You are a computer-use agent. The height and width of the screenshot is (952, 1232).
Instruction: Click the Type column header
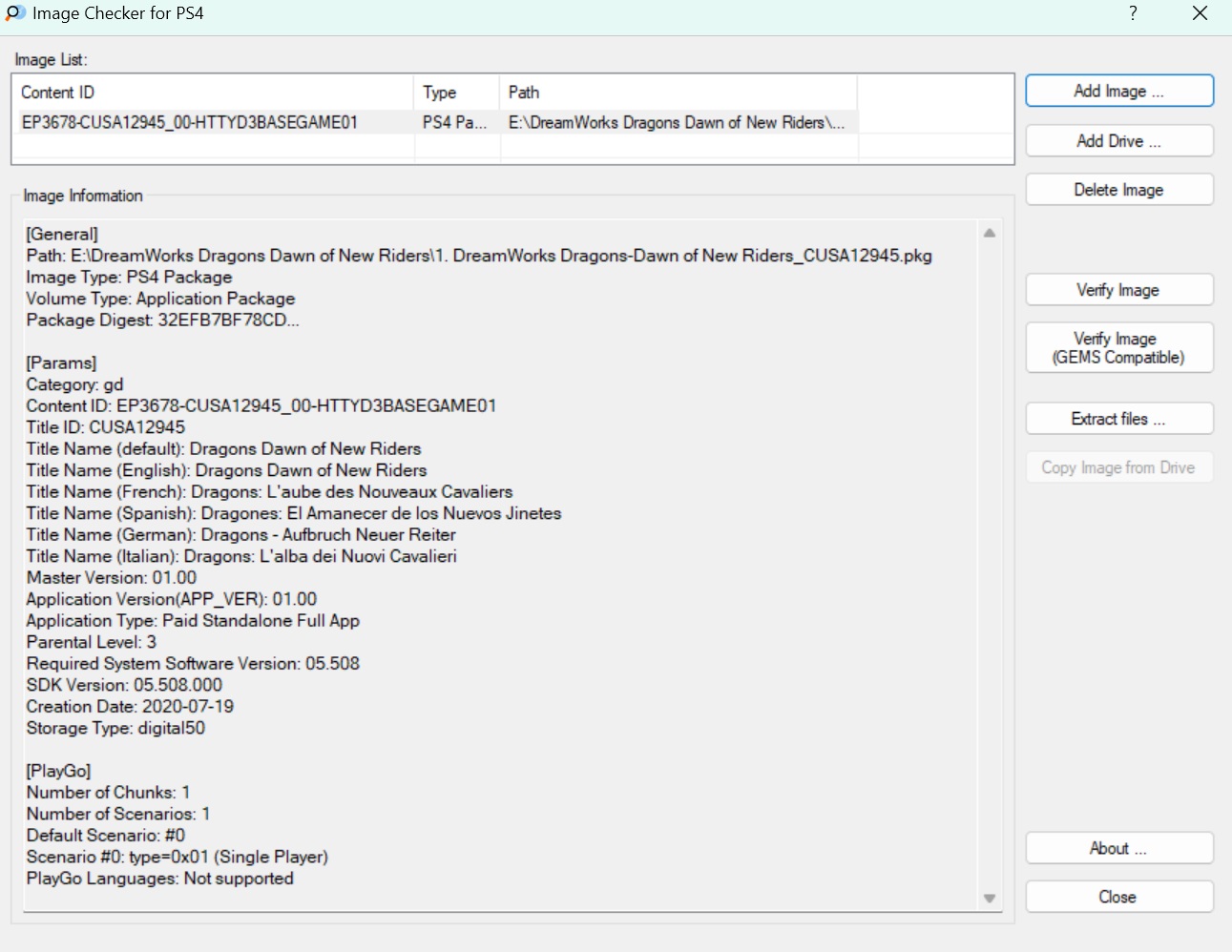(x=456, y=93)
